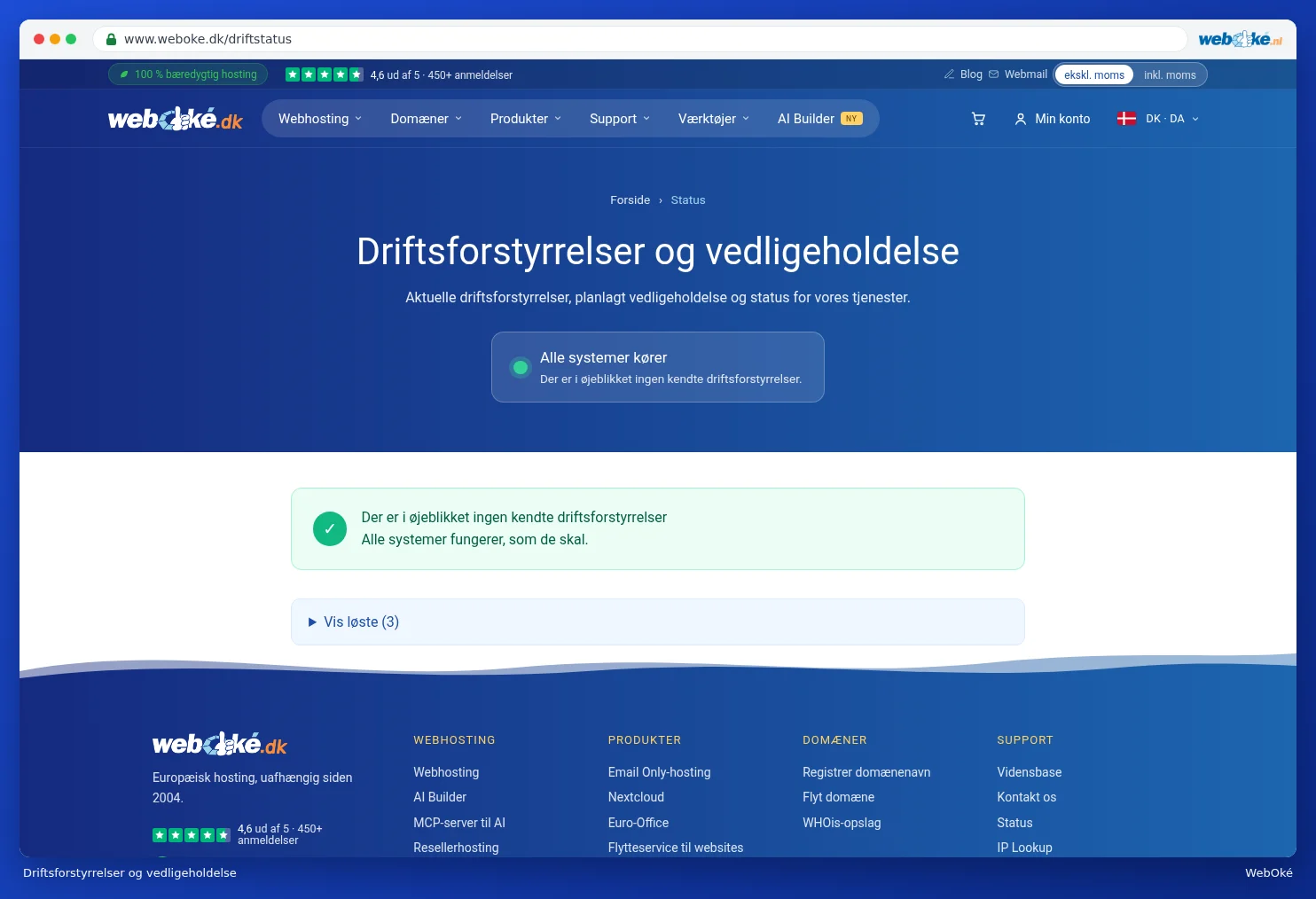
Task: Click the Min konto user icon
Action: [1021, 119]
